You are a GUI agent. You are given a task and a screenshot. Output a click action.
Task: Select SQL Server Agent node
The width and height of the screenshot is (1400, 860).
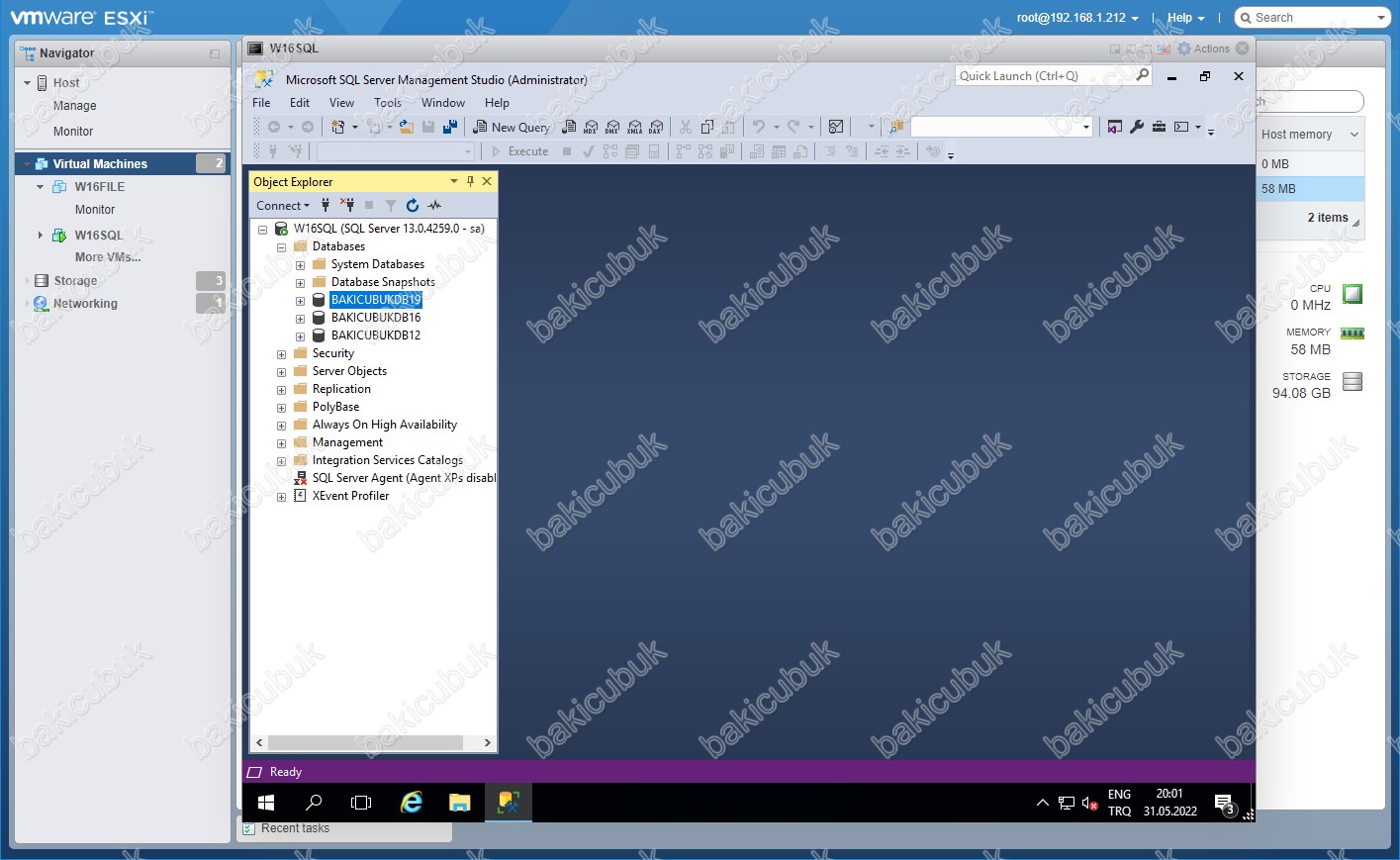pos(404,478)
